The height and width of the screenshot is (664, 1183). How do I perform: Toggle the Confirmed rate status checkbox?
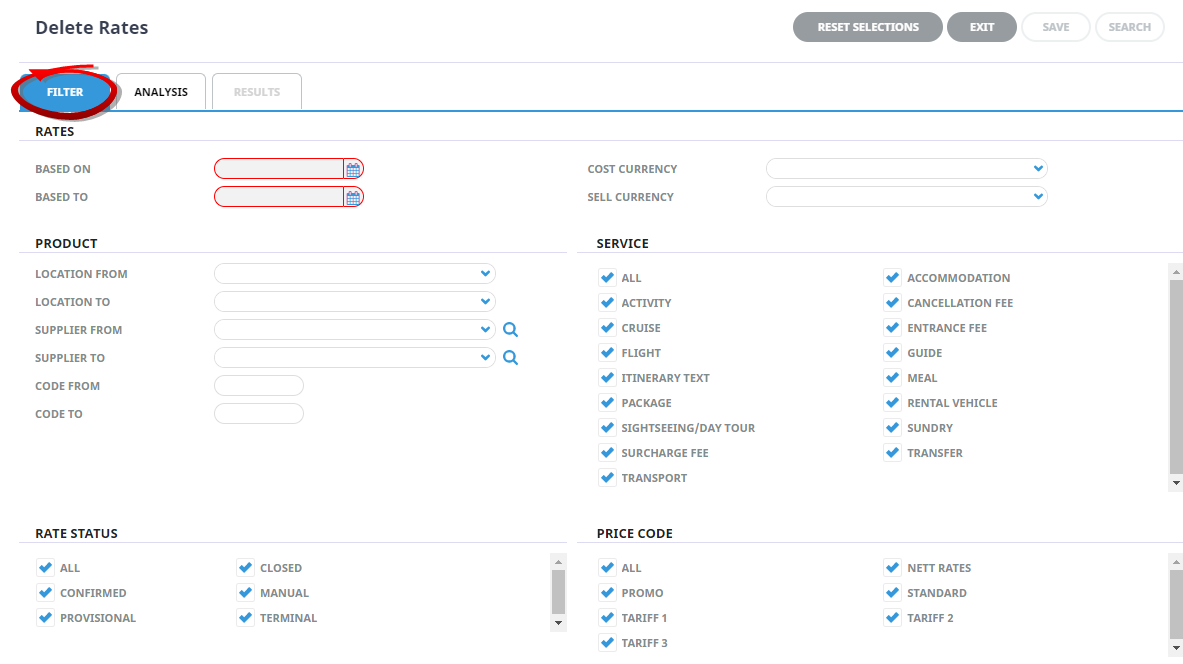(x=45, y=593)
